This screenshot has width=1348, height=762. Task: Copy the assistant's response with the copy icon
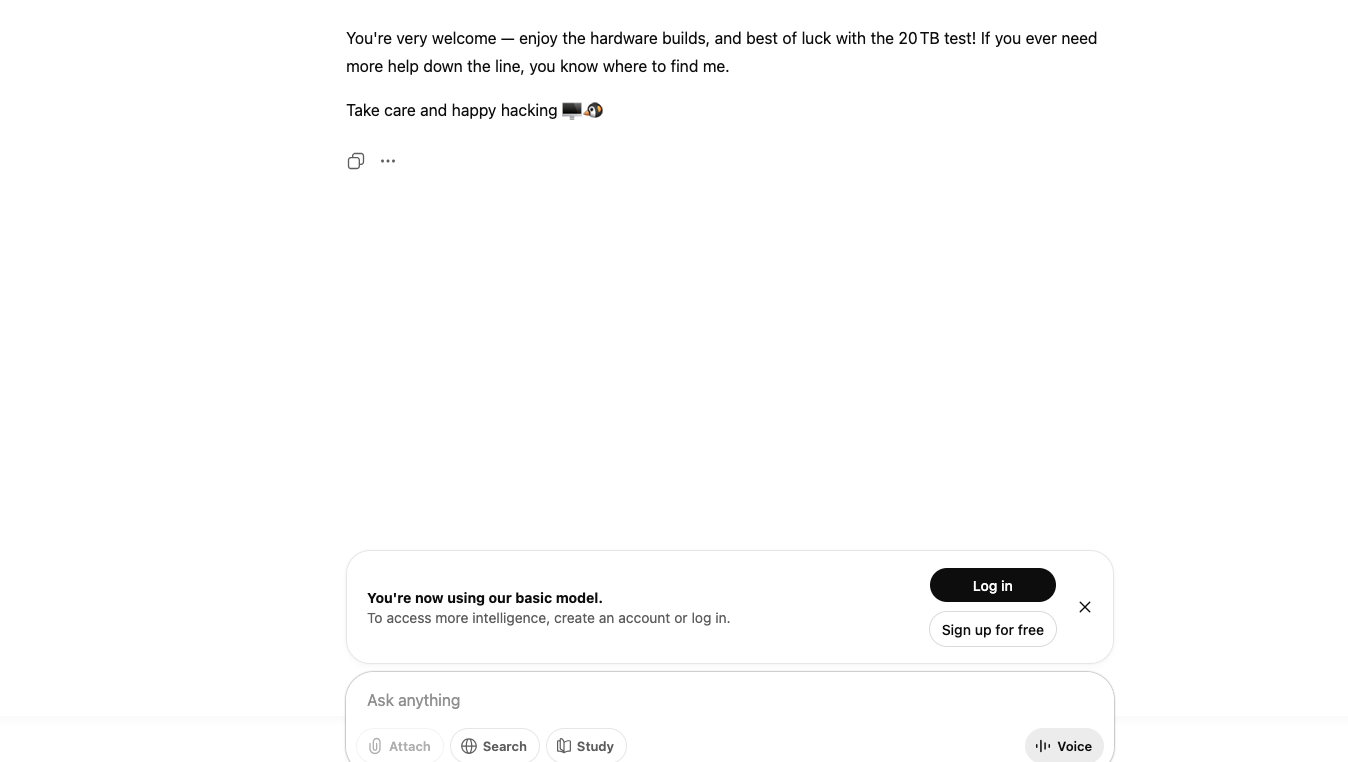click(x=355, y=161)
